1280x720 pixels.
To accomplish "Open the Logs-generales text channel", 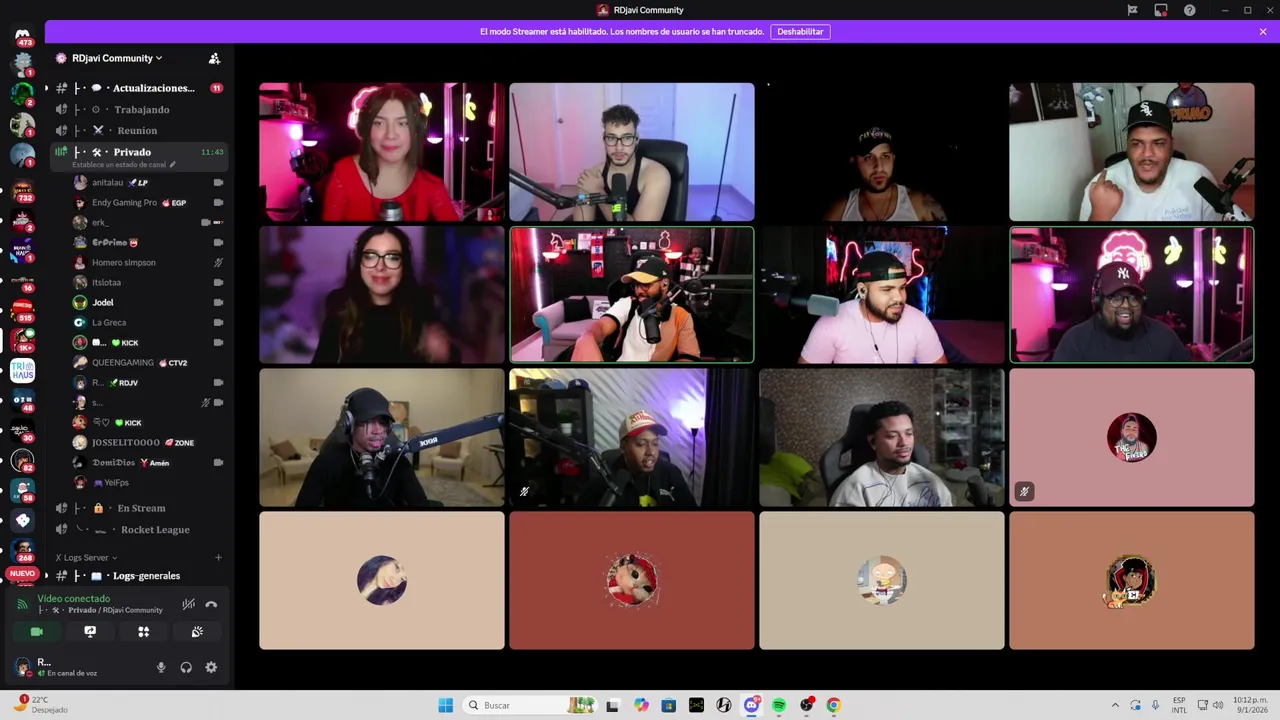I will point(139,576).
